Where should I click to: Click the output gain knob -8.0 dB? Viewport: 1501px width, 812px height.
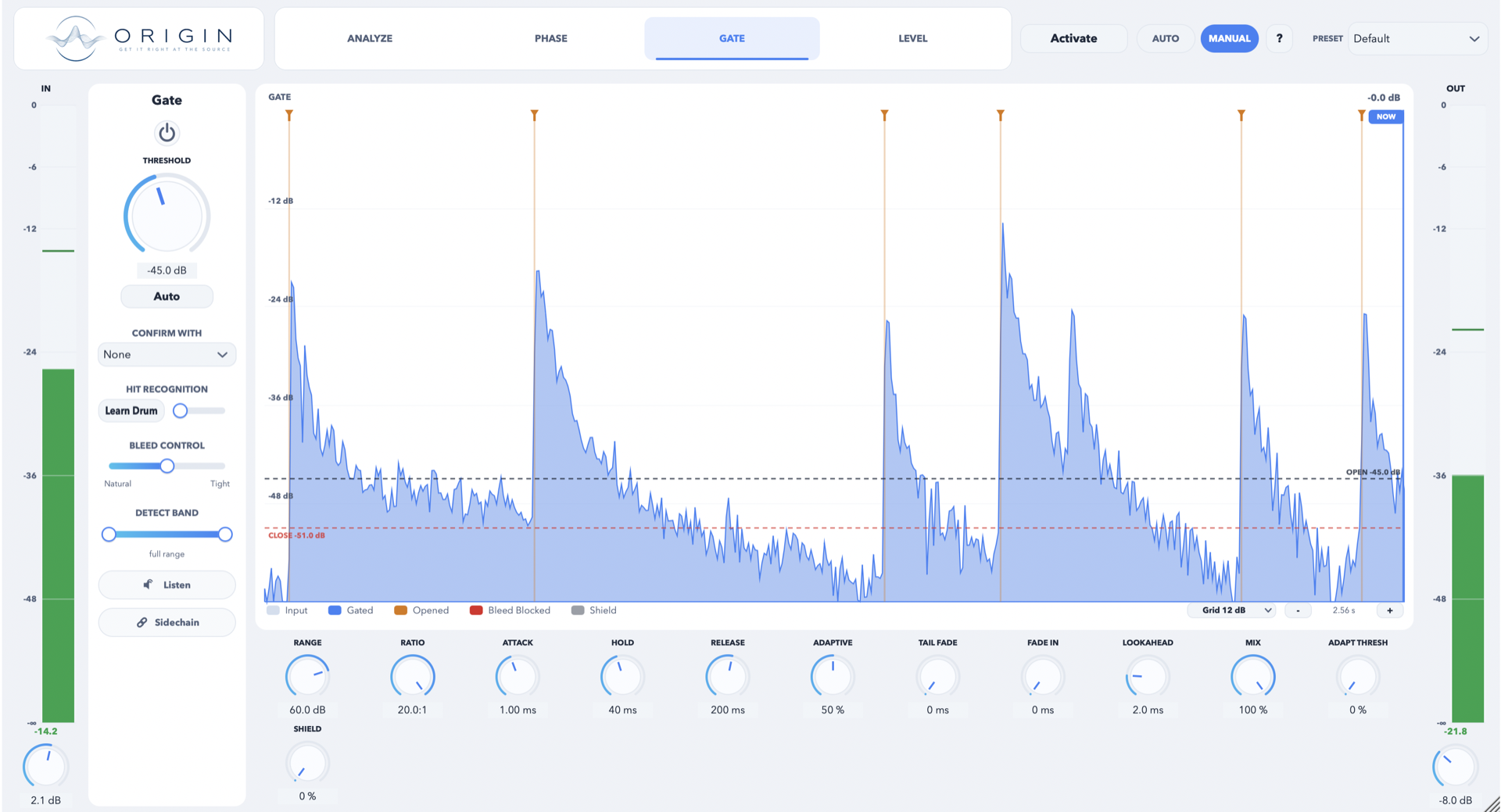pyautogui.click(x=1455, y=767)
